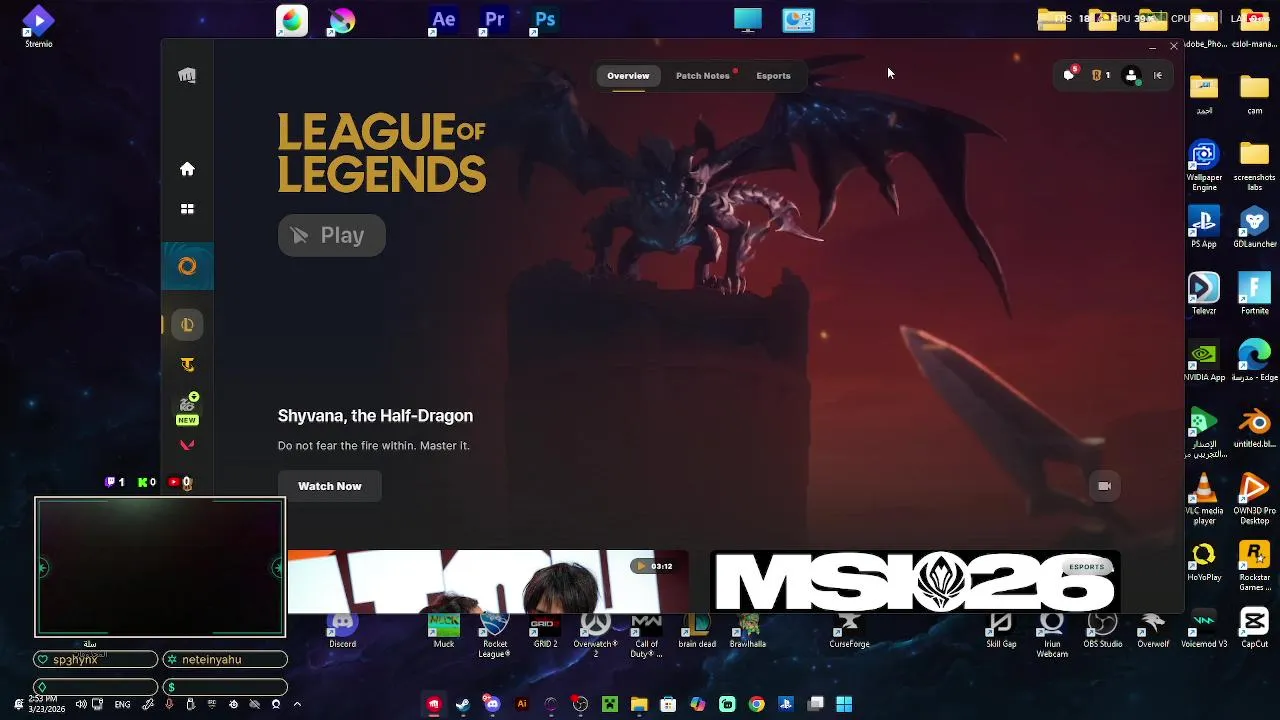
Task: Open the chat messages icon with badge
Action: click(1070, 75)
